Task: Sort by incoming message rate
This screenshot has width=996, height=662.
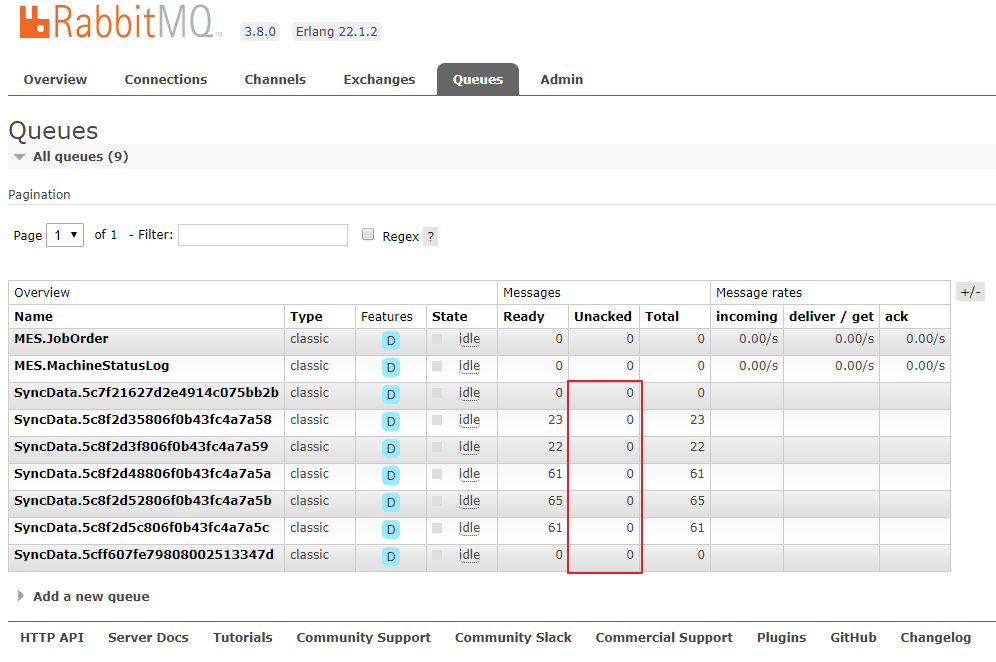Action: pos(746,316)
